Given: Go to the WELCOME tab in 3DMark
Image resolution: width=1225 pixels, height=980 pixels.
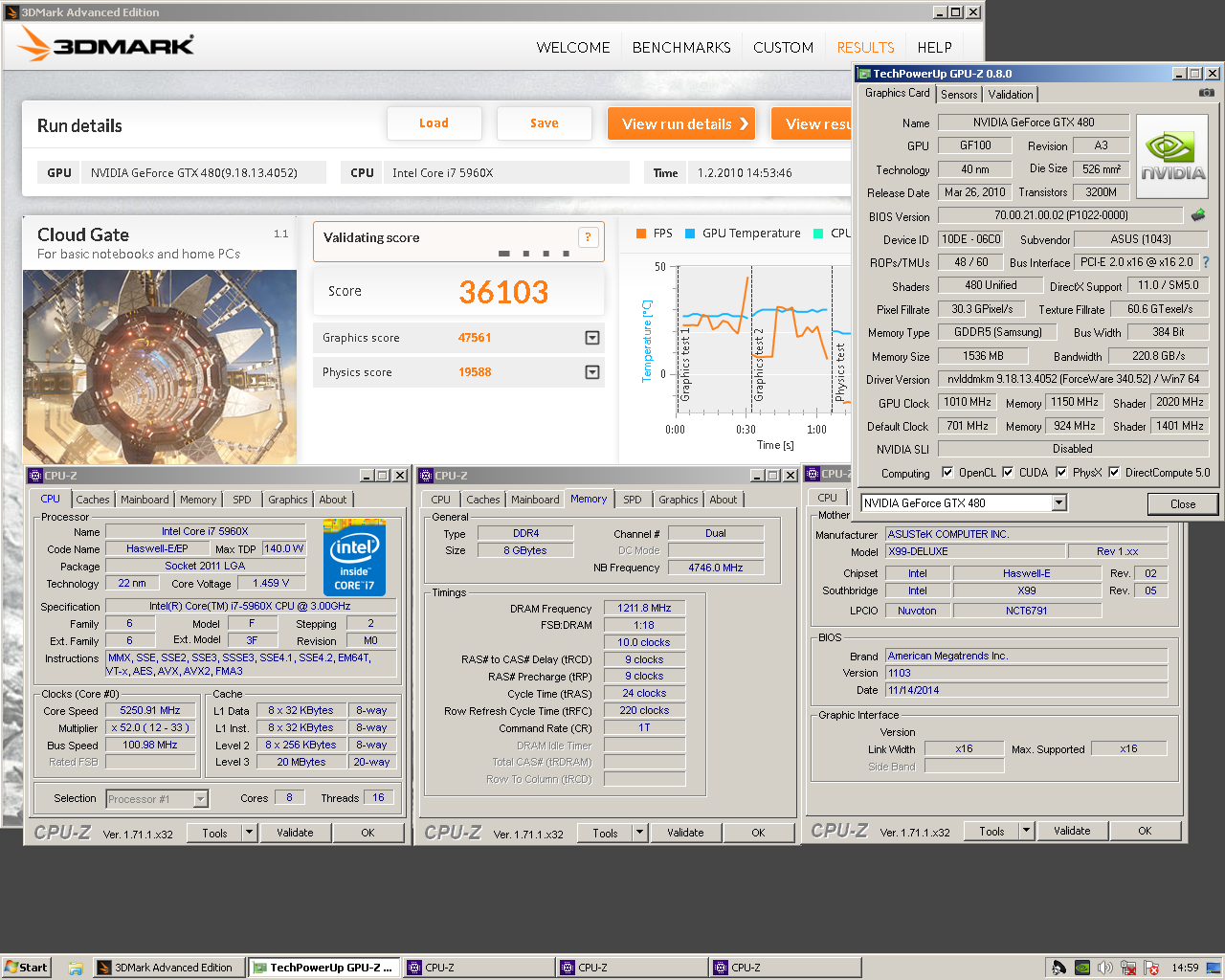Looking at the screenshot, I should tap(573, 47).
